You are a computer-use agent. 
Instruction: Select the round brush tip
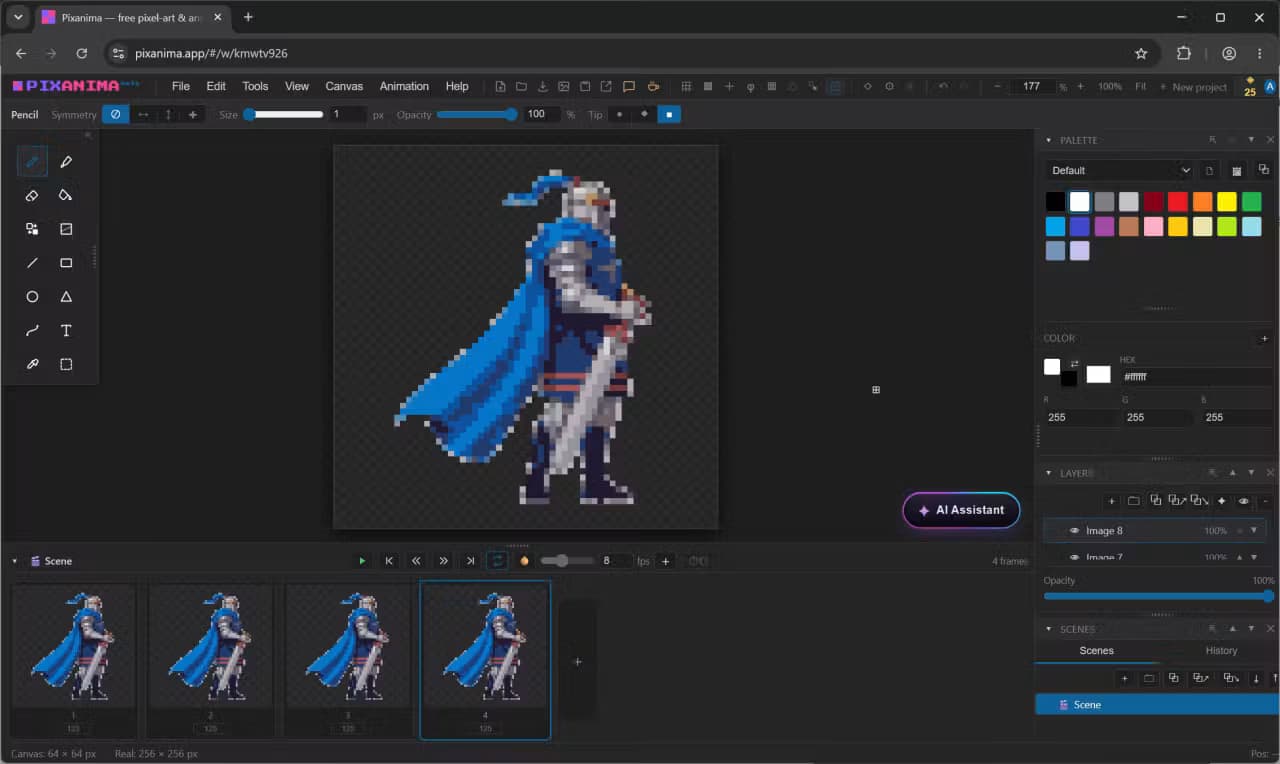[x=619, y=115]
